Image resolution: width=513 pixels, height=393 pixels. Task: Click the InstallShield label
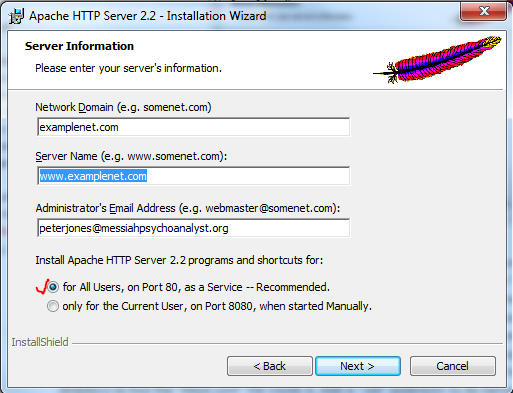point(40,342)
